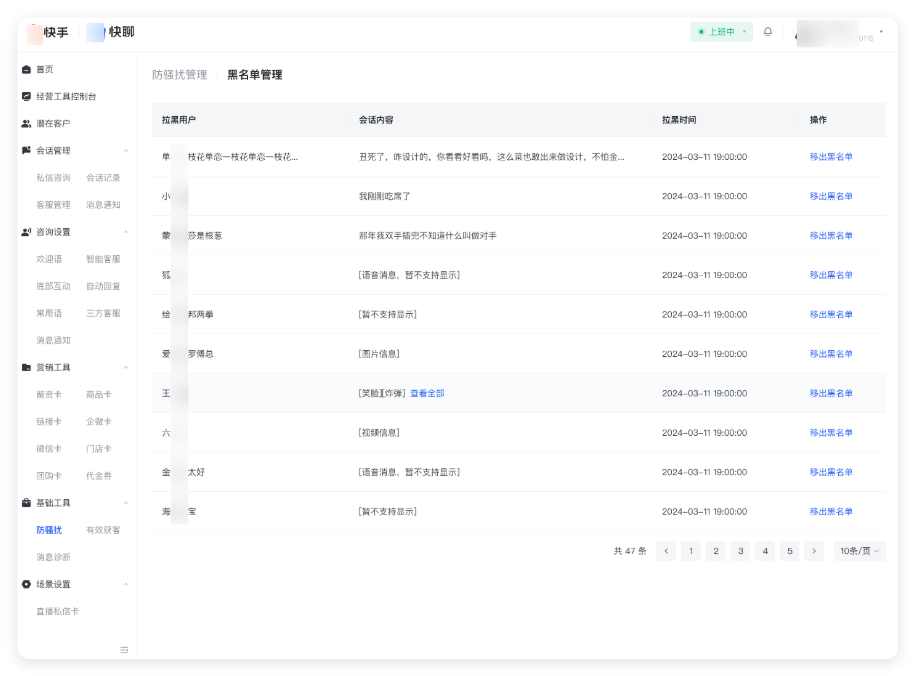915x676 pixels.
Task: Collapse the sidebar with the bottom icon
Action: (125, 648)
